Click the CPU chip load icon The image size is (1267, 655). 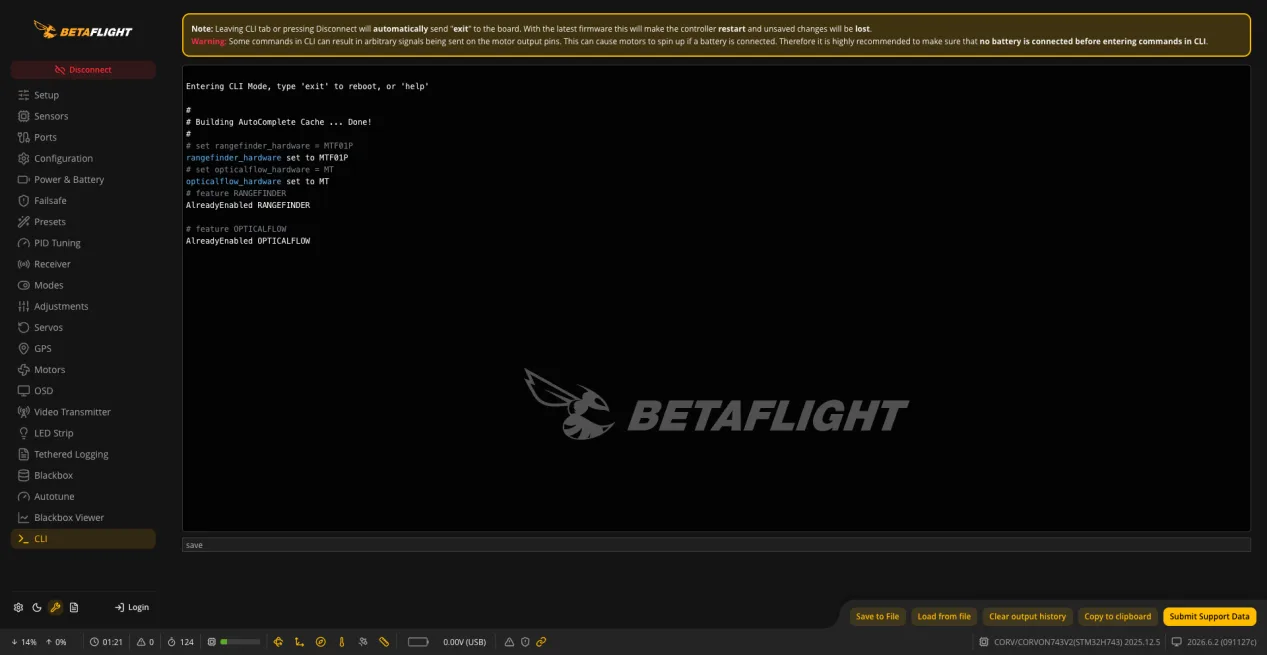[x=211, y=641]
